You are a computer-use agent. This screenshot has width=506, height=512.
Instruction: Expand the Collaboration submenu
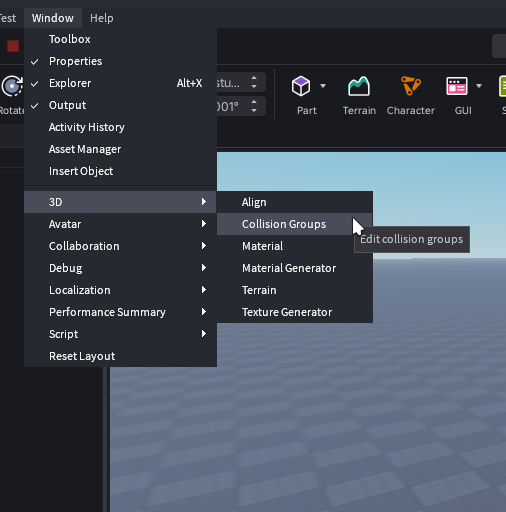tap(120, 246)
